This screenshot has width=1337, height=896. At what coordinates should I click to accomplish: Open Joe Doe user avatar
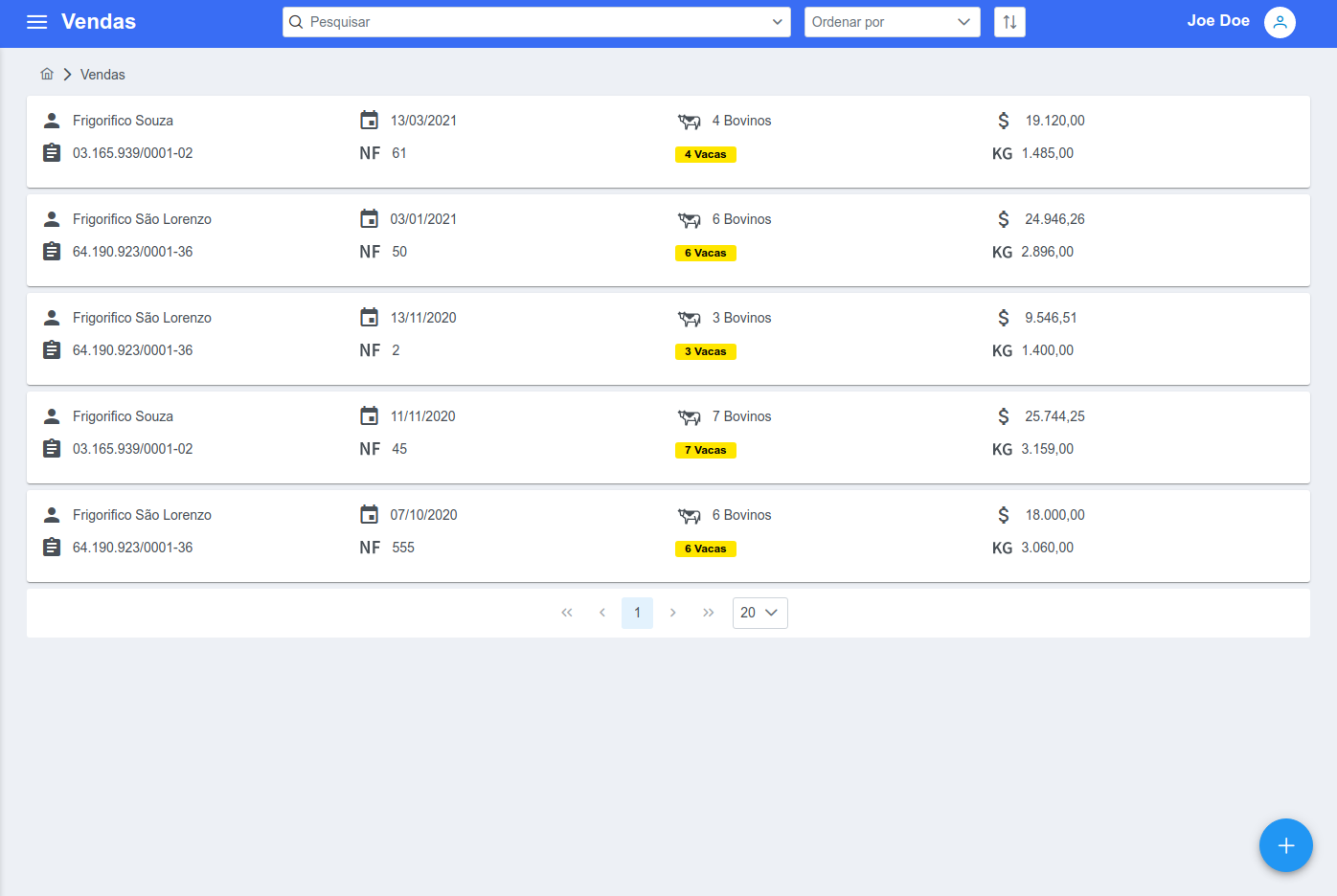point(1280,22)
